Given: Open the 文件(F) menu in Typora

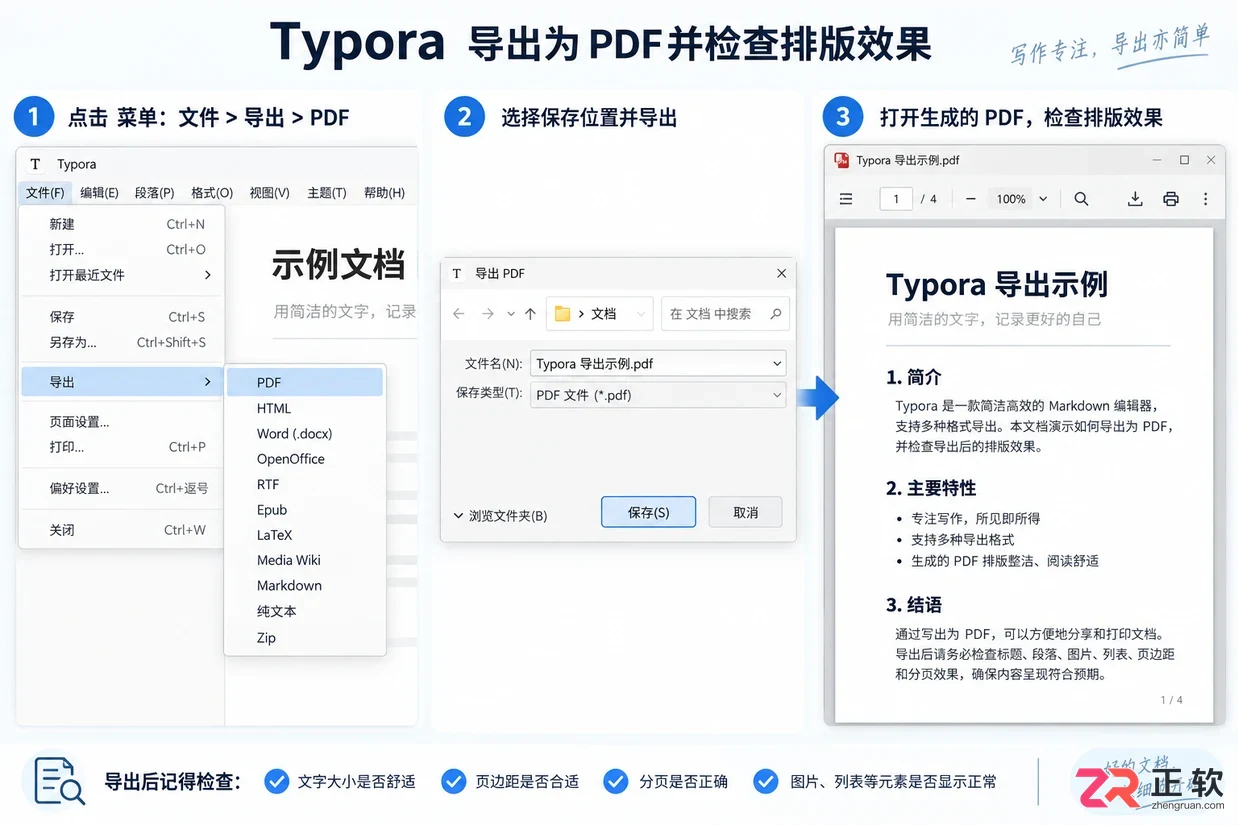Looking at the screenshot, I should point(45,193).
